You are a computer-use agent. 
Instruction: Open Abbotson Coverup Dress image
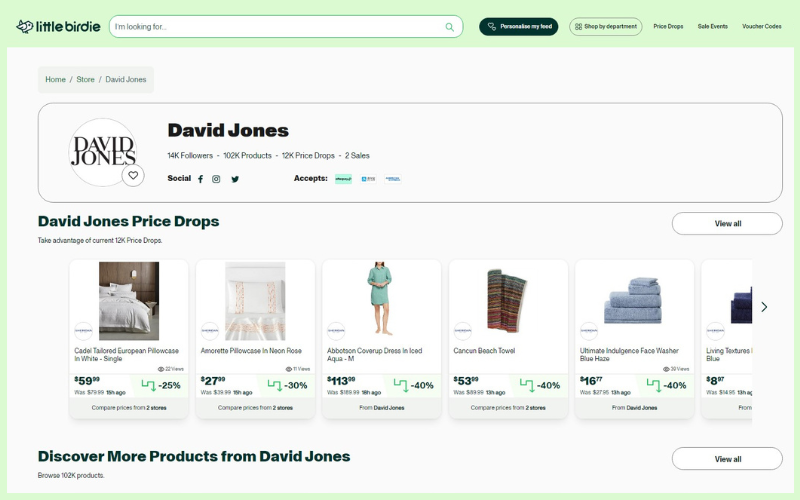pos(380,298)
